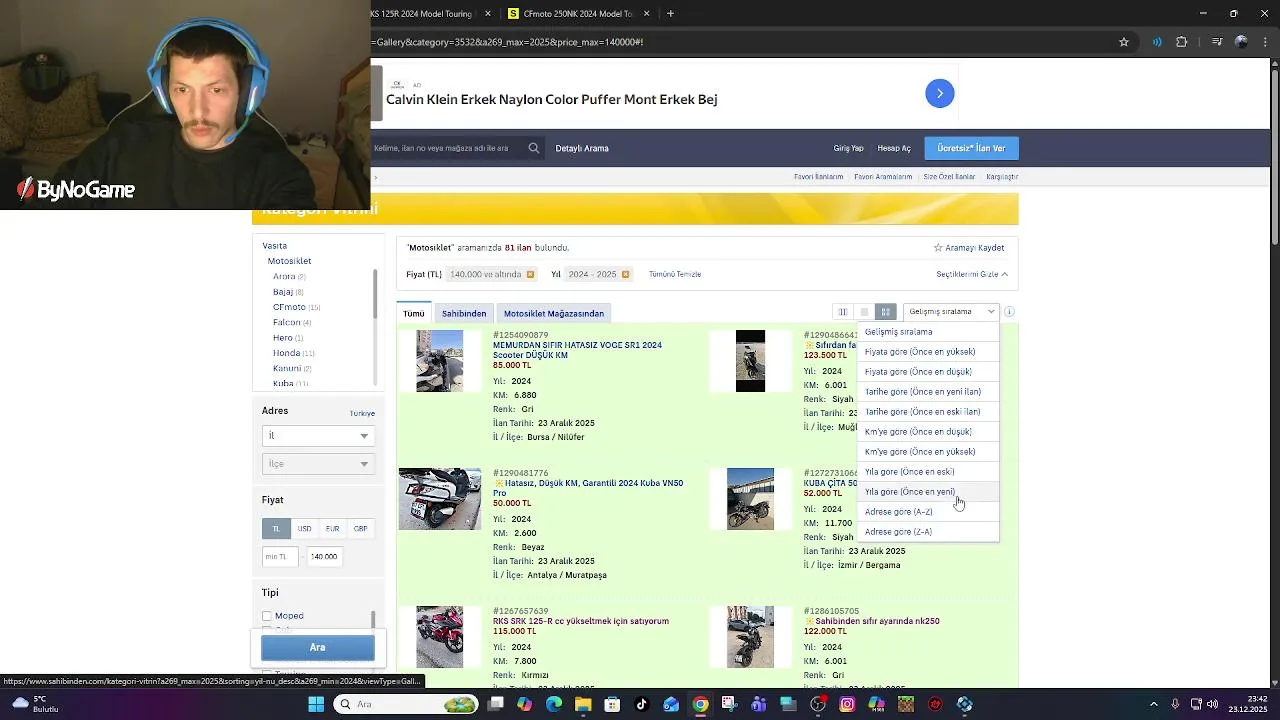The image size is (1280, 720).
Task: Open Microsoft Teams from the taskbar
Action: click(x=759, y=704)
